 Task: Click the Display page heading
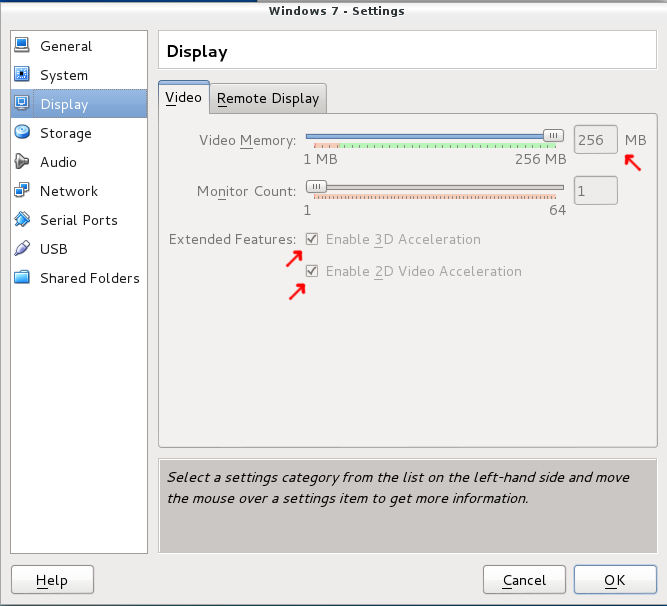pos(197,51)
